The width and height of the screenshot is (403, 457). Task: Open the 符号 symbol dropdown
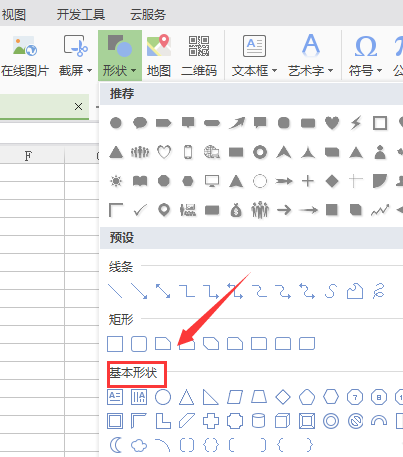pos(365,56)
